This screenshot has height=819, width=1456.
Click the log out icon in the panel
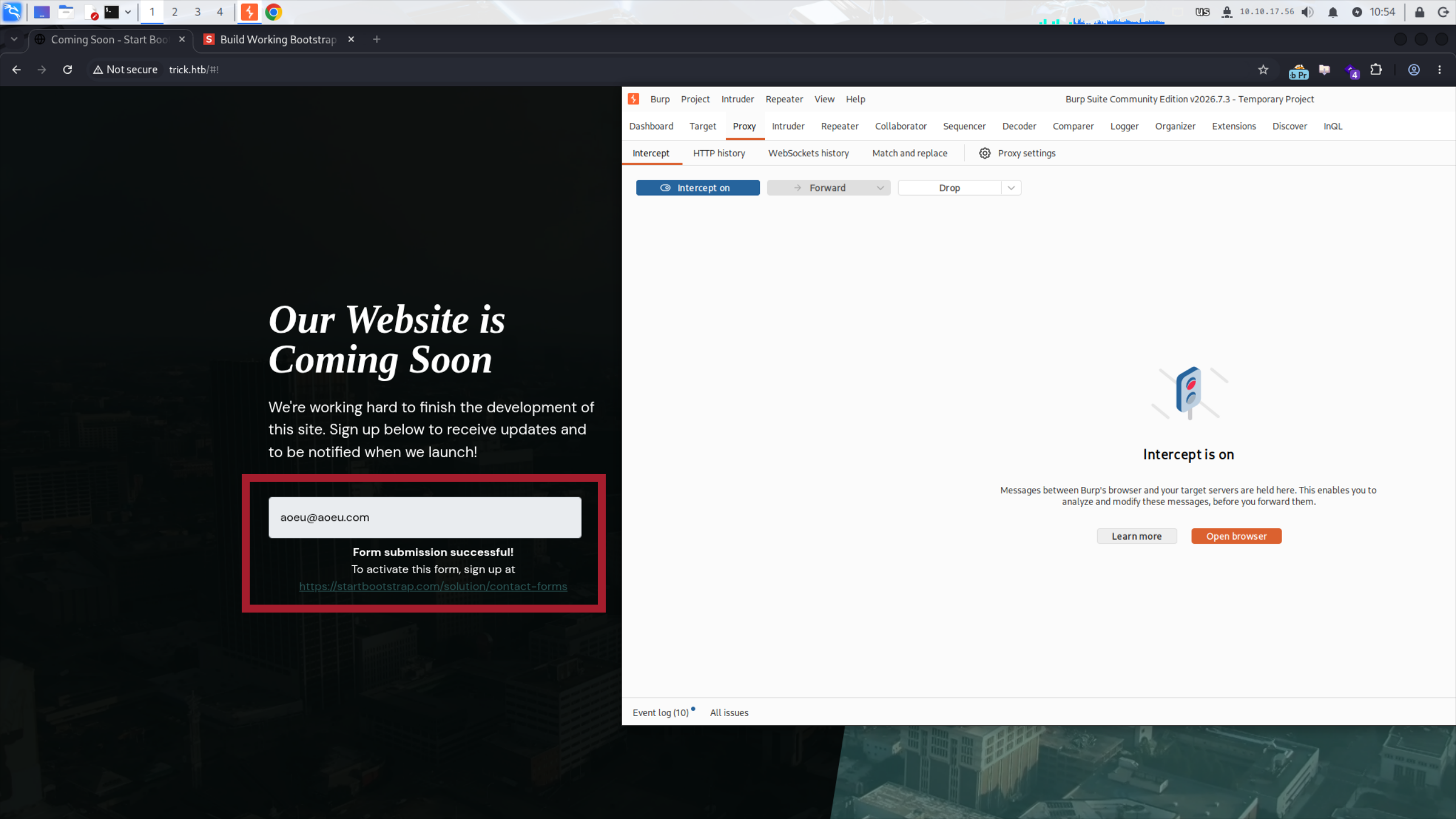point(1443,12)
